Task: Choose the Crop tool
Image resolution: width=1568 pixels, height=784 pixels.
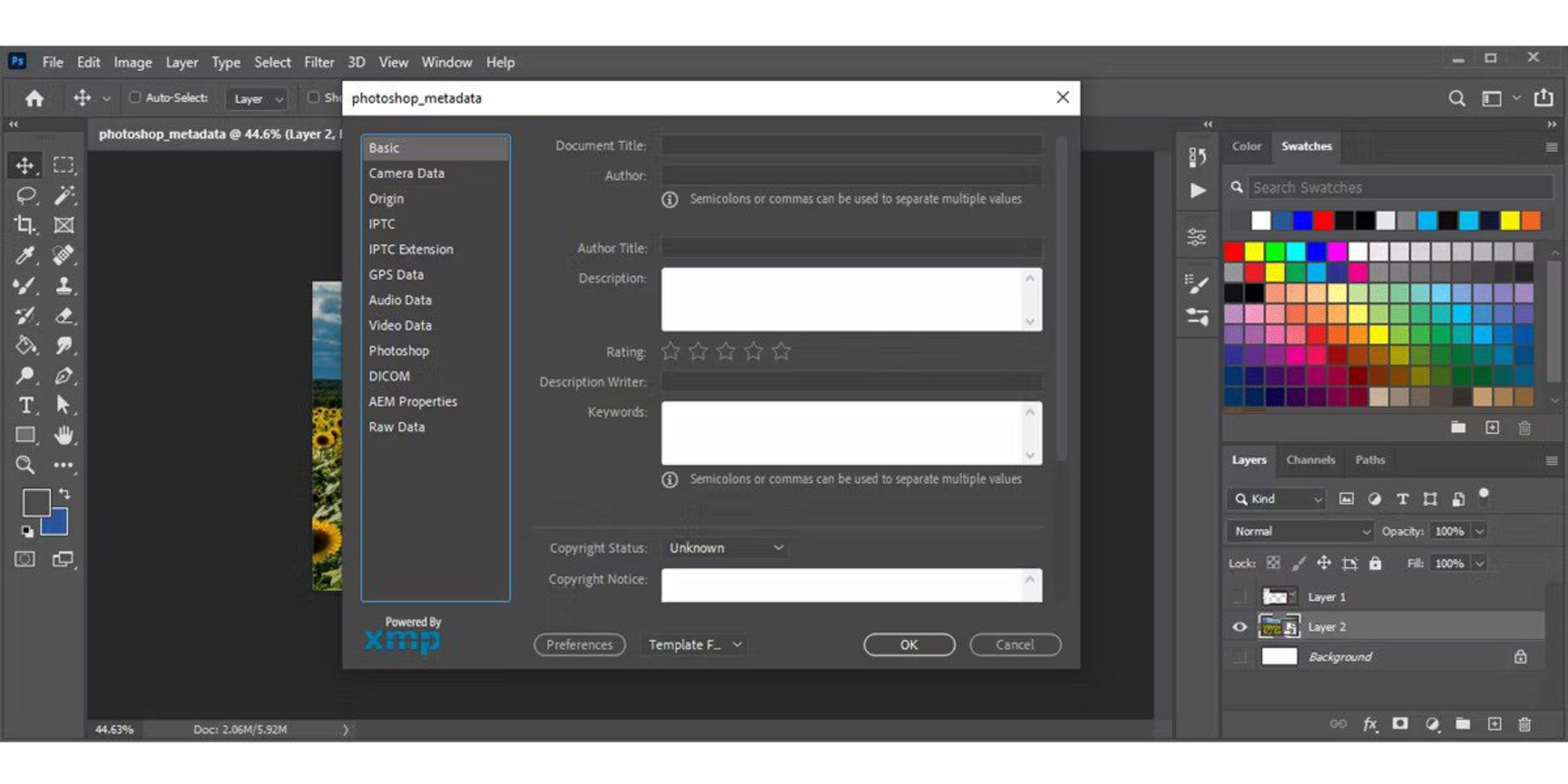Action: [x=25, y=225]
